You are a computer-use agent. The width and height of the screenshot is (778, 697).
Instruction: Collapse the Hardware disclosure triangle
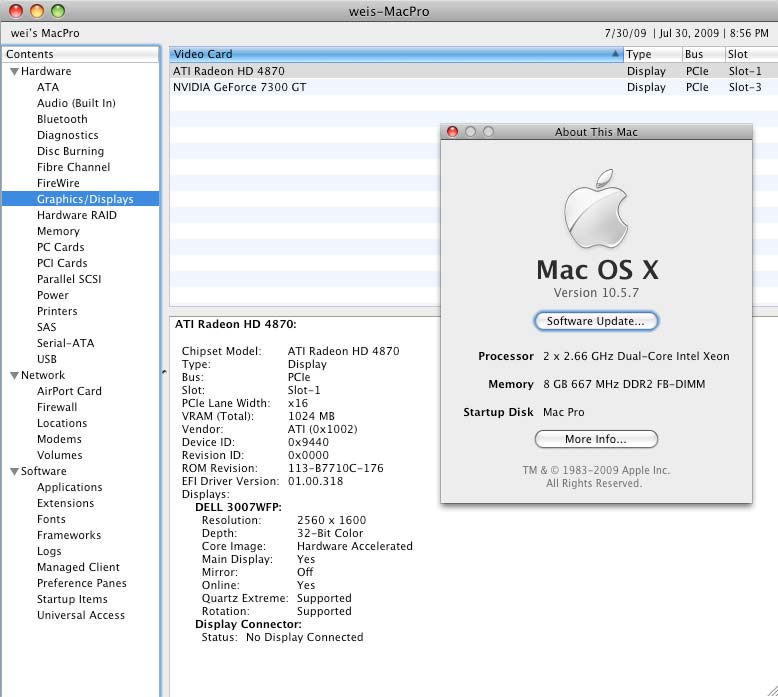click(14, 72)
